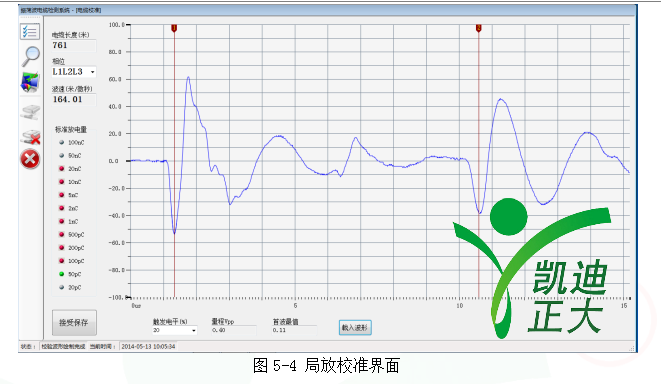The image size is (672, 384).
Task: Select the magnifying glass zoom tool
Action: [x=31, y=56]
